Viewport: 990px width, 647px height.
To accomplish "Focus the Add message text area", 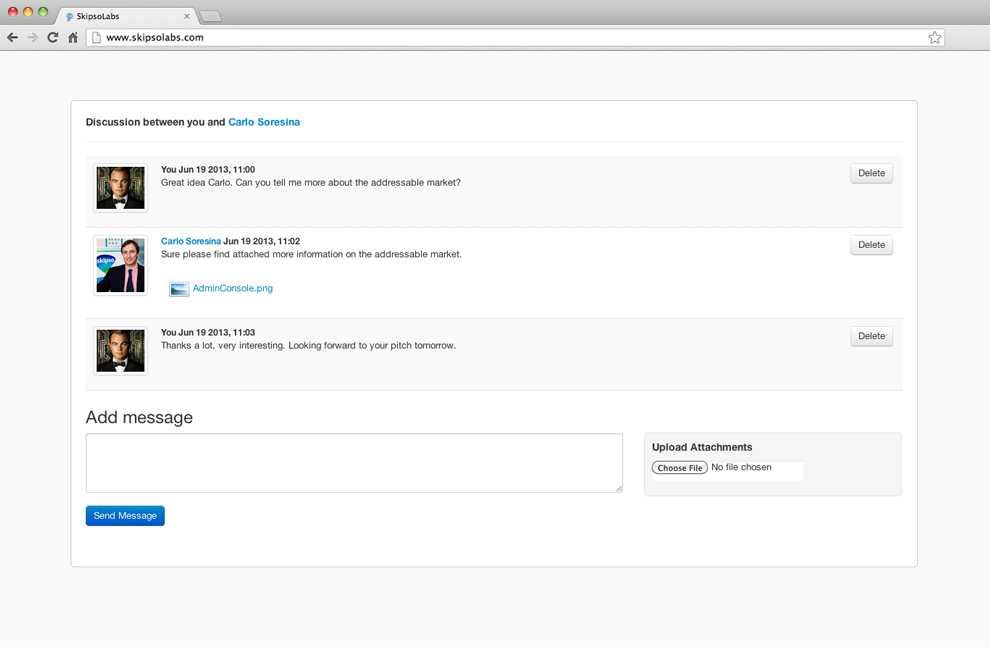I will coord(354,463).
